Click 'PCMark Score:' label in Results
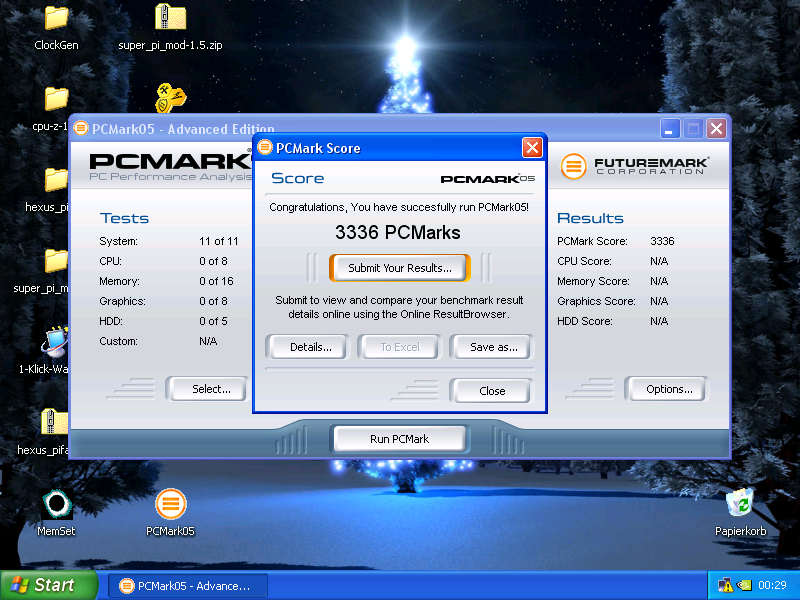This screenshot has height=600, width=800. tap(592, 241)
